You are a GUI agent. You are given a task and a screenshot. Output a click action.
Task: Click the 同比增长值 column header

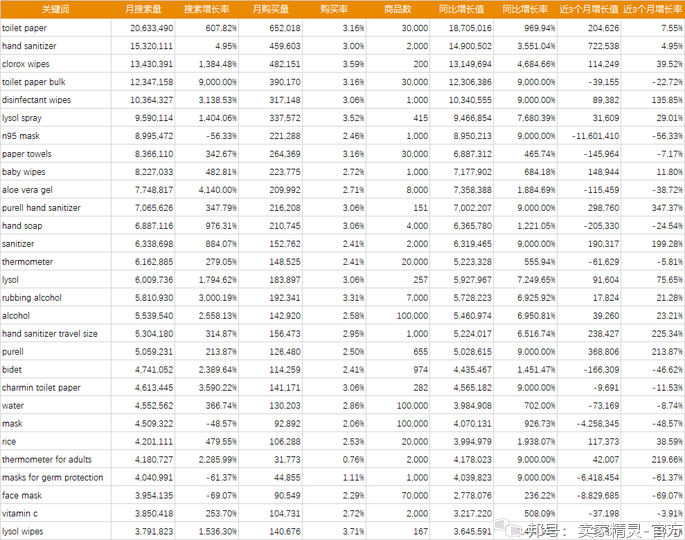click(461, 9)
